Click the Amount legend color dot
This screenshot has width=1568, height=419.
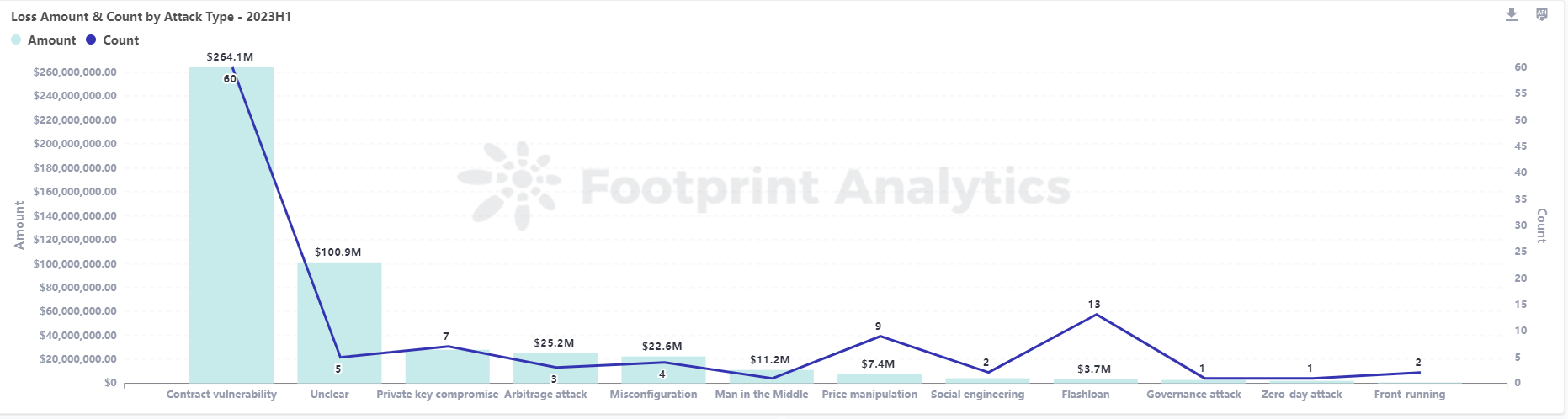click(16, 40)
